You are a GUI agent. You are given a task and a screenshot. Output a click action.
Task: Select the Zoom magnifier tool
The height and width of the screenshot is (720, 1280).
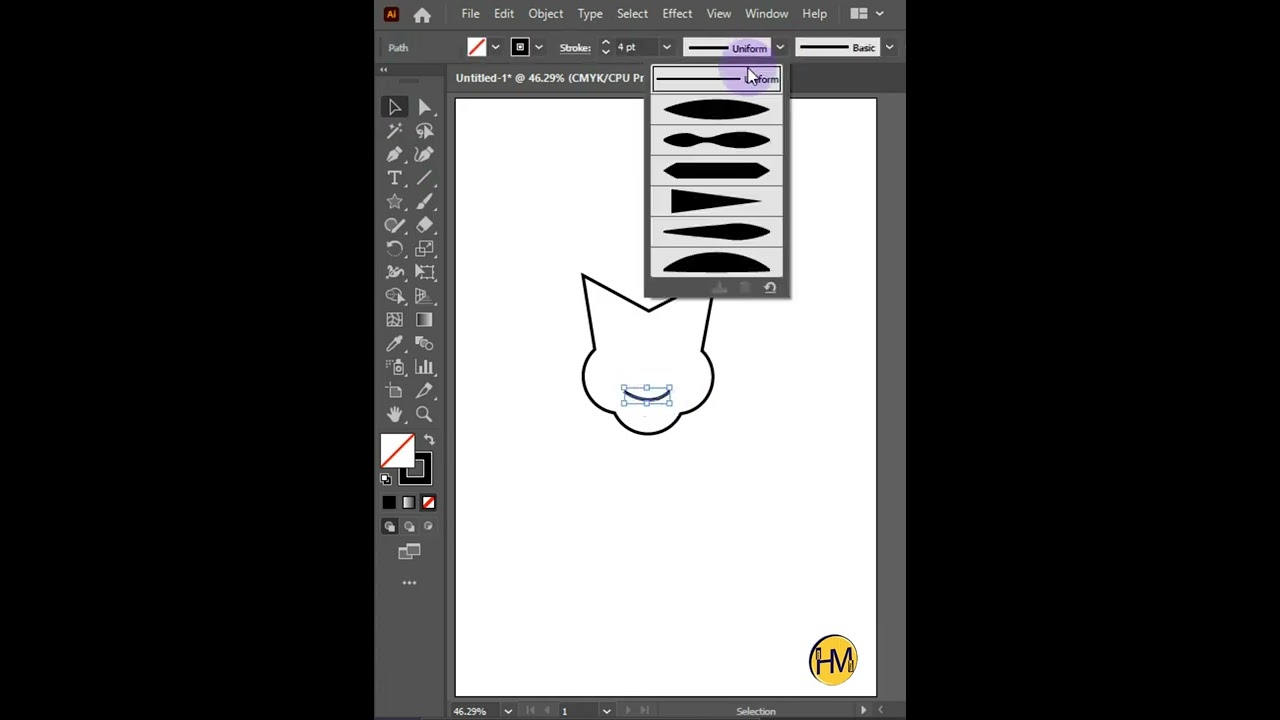424,414
